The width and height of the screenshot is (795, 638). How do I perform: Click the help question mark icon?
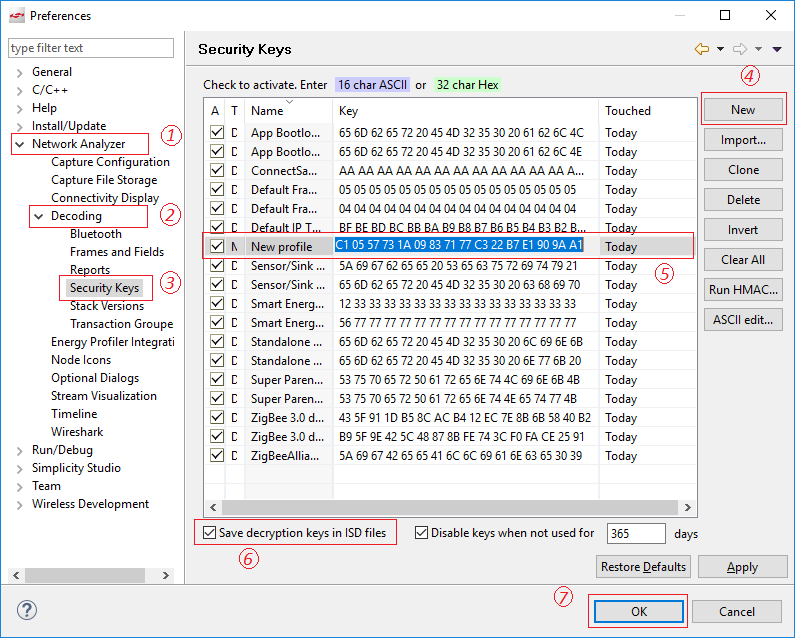coord(27,610)
